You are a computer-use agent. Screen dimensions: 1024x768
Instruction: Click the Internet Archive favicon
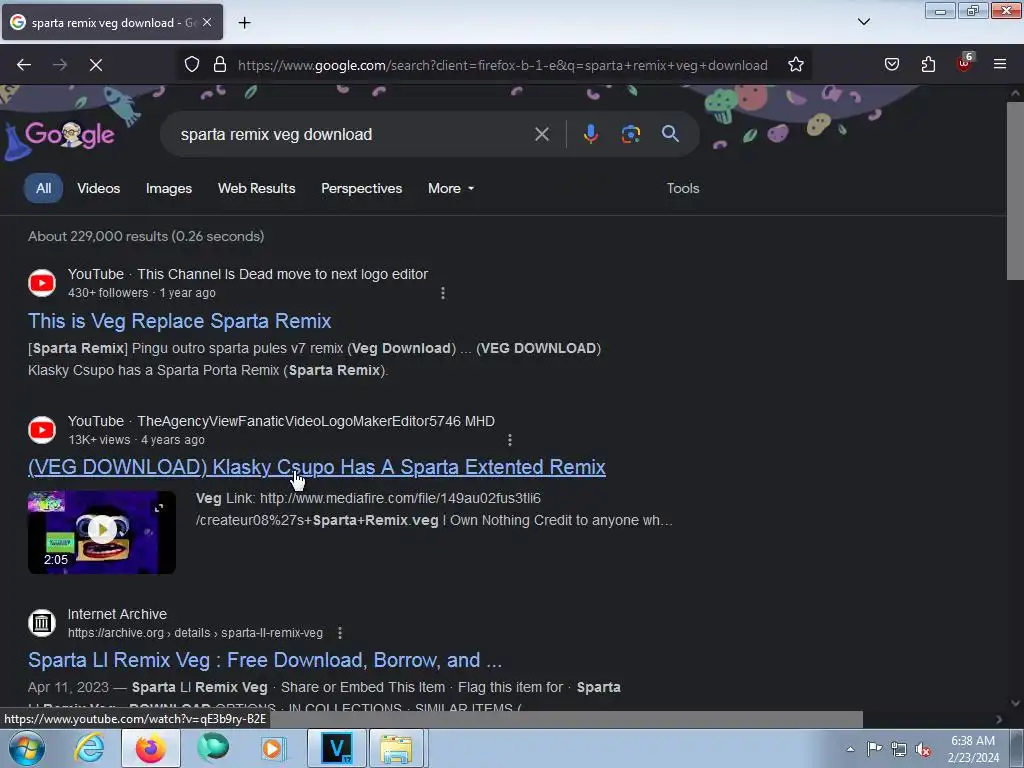(x=42, y=623)
